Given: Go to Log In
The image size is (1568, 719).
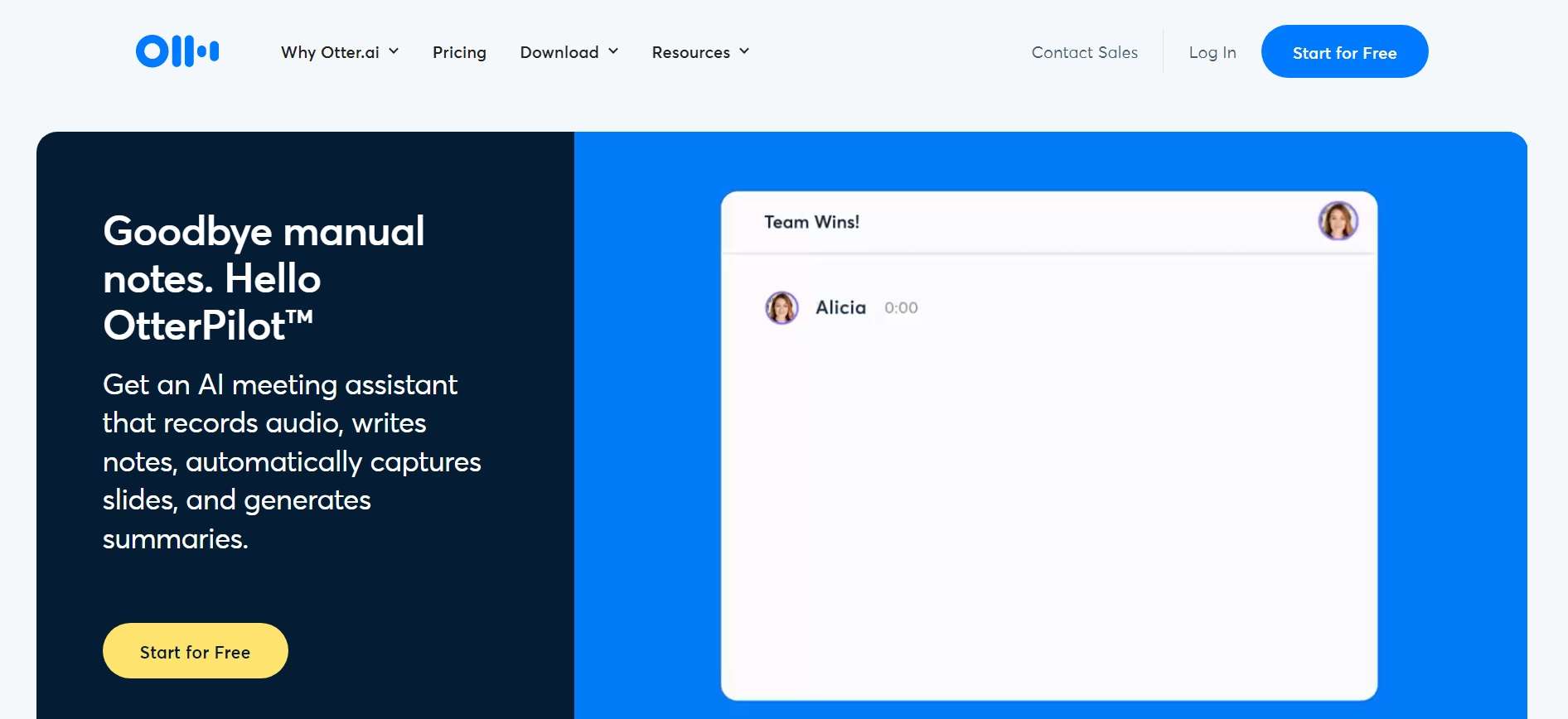Looking at the screenshot, I should [x=1212, y=52].
